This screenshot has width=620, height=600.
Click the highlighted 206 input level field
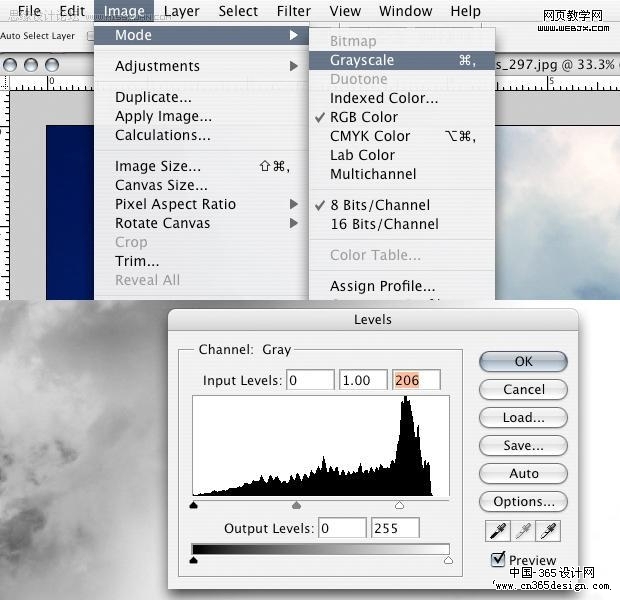pos(416,380)
